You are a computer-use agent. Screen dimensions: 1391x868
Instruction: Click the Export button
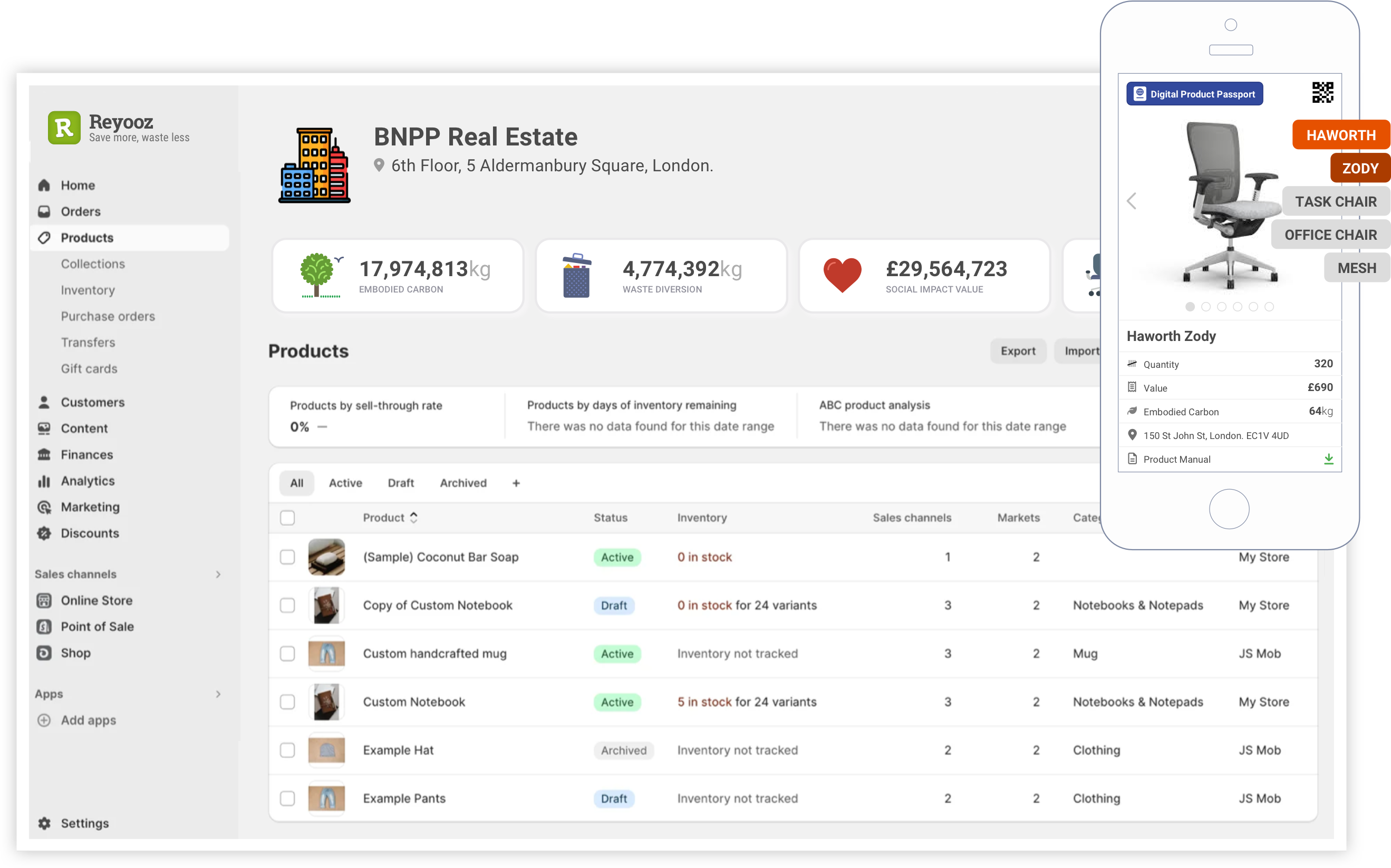click(1017, 351)
